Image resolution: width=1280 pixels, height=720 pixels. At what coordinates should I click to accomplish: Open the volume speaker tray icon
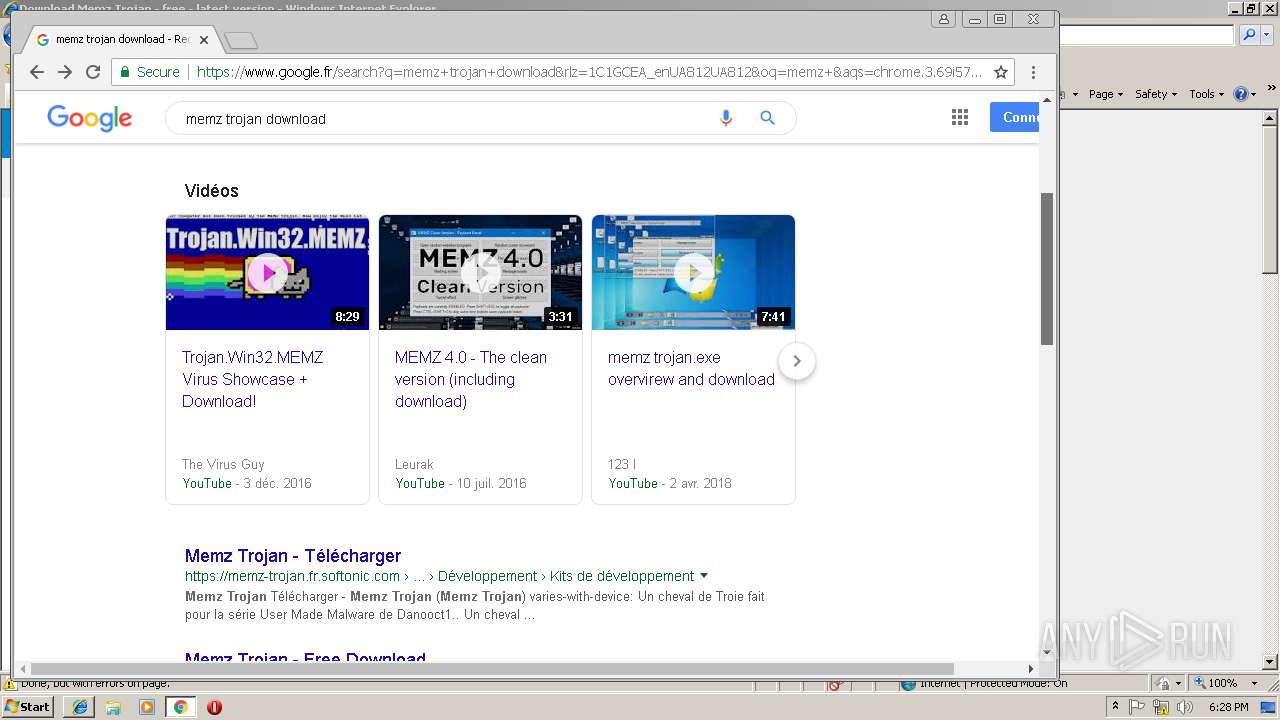1184,707
